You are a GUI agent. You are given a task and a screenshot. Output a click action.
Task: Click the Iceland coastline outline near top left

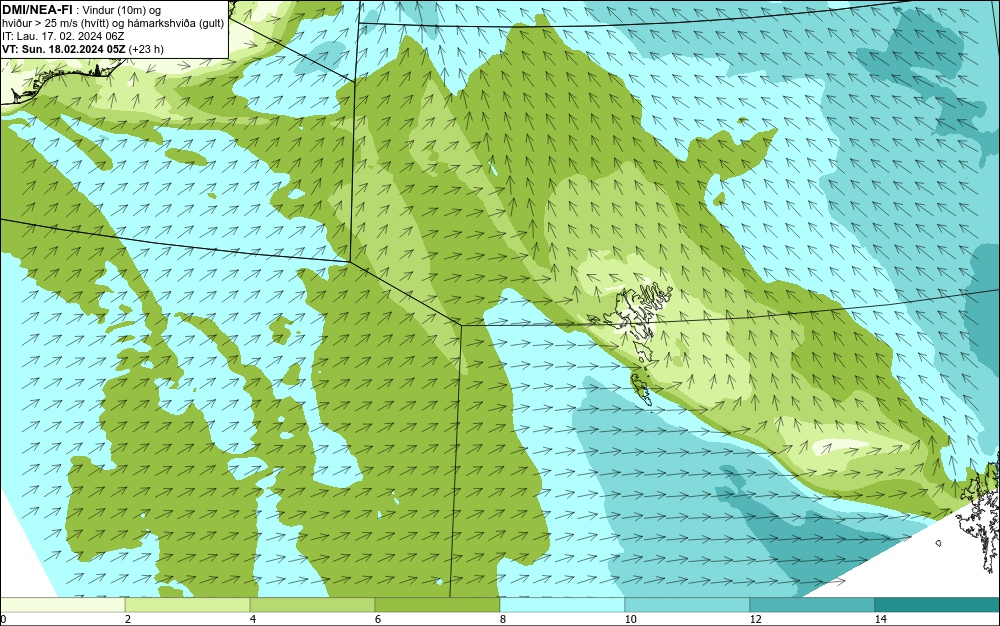pyautogui.click(x=61, y=80)
